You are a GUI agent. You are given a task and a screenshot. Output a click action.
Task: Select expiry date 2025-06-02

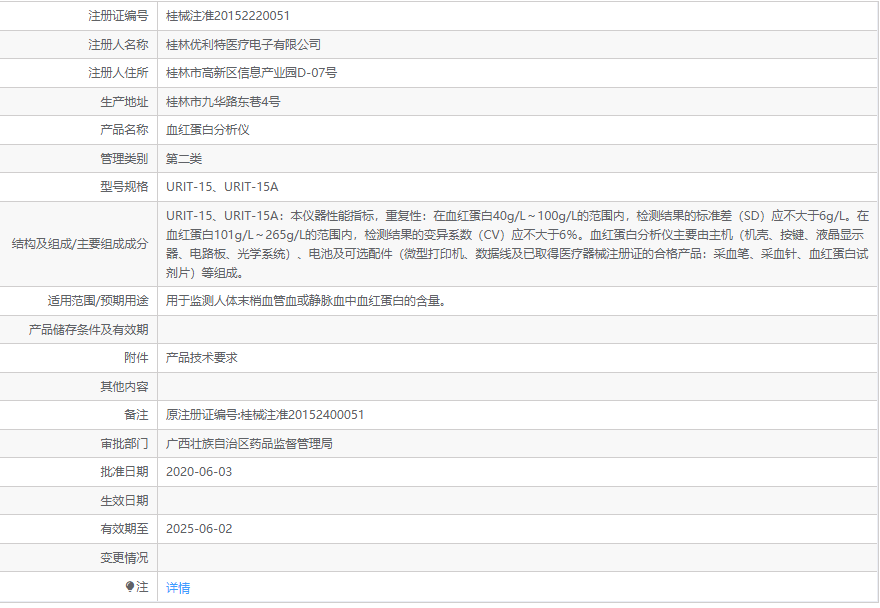tap(199, 529)
